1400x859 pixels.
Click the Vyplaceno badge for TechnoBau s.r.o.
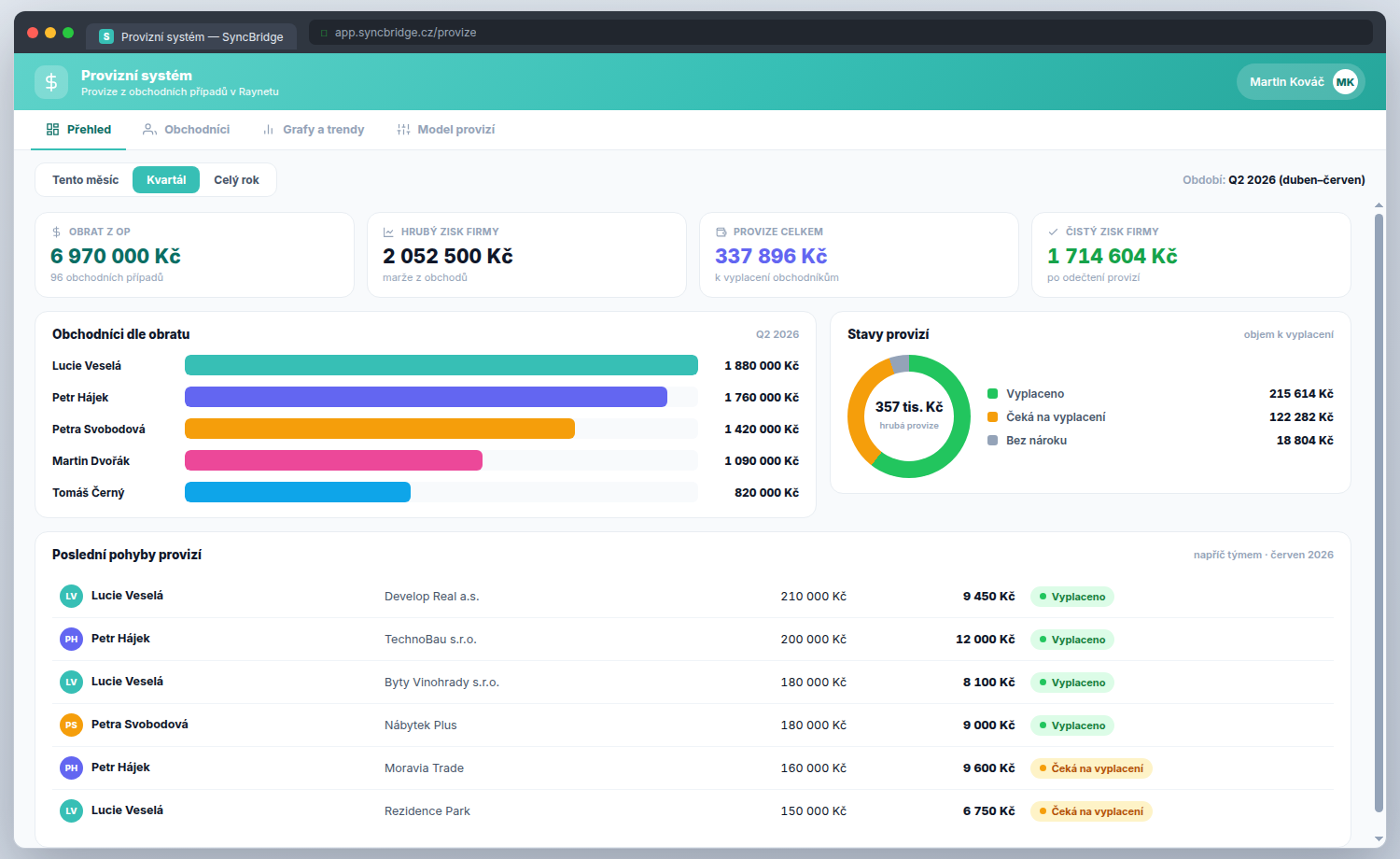pos(1072,640)
